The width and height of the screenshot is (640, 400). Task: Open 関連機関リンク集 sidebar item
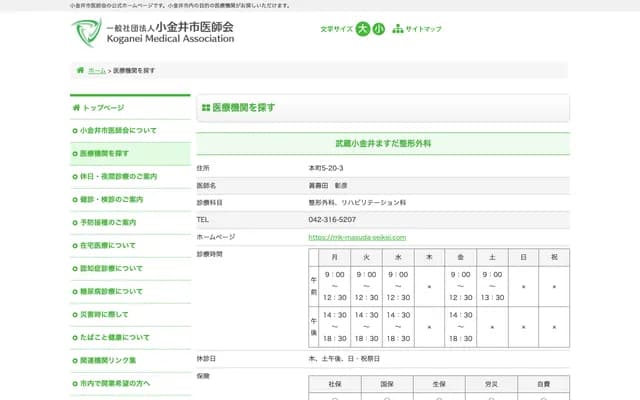pos(108,360)
